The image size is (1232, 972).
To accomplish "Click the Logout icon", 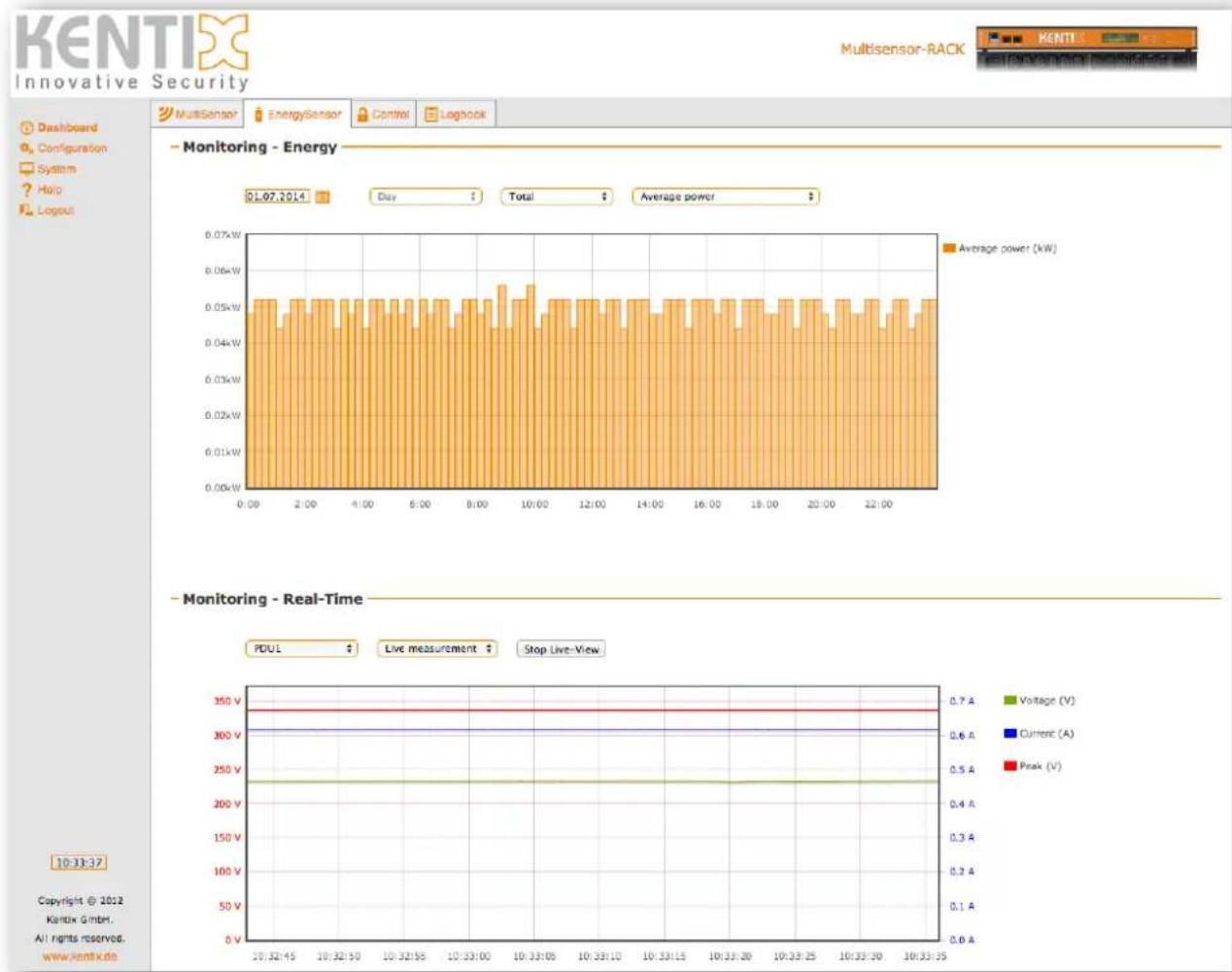I will pos(26,210).
